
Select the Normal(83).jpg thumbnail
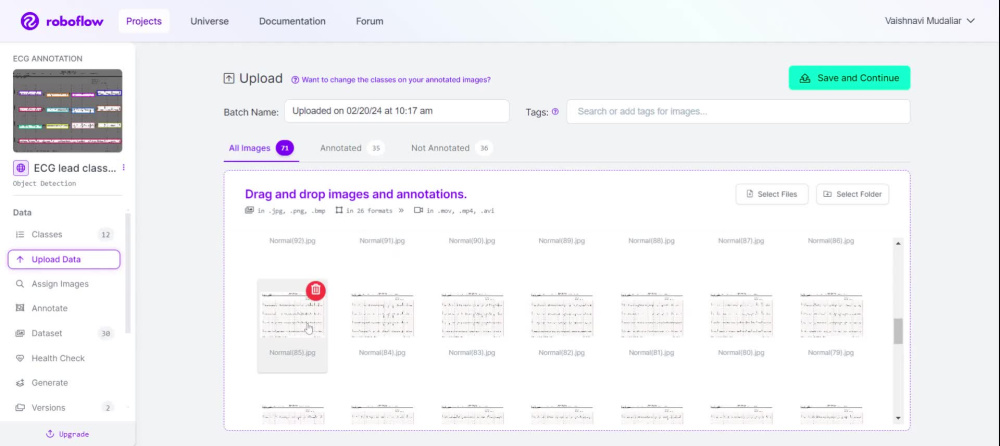(x=472, y=315)
